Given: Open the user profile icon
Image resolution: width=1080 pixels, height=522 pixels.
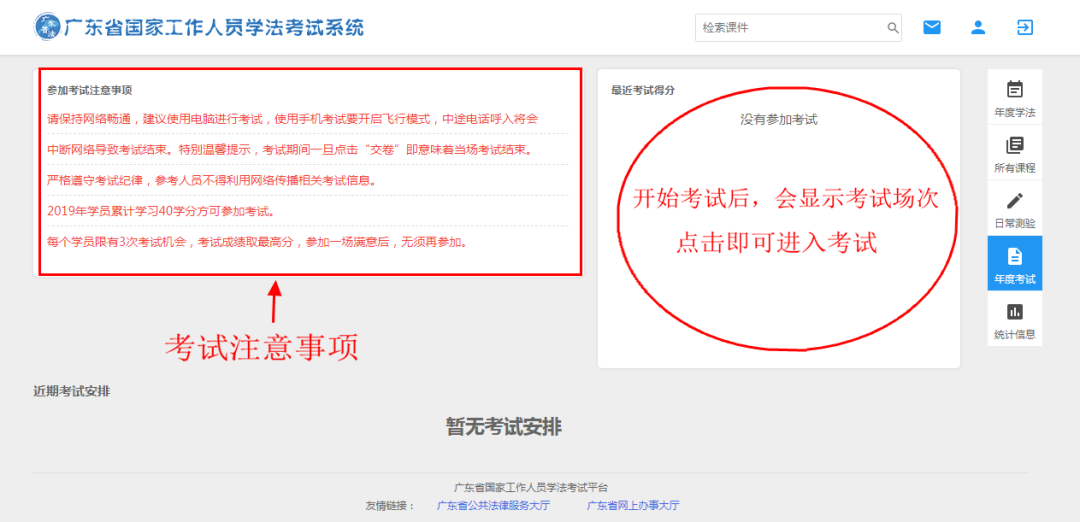Looking at the screenshot, I should (x=978, y=28).
